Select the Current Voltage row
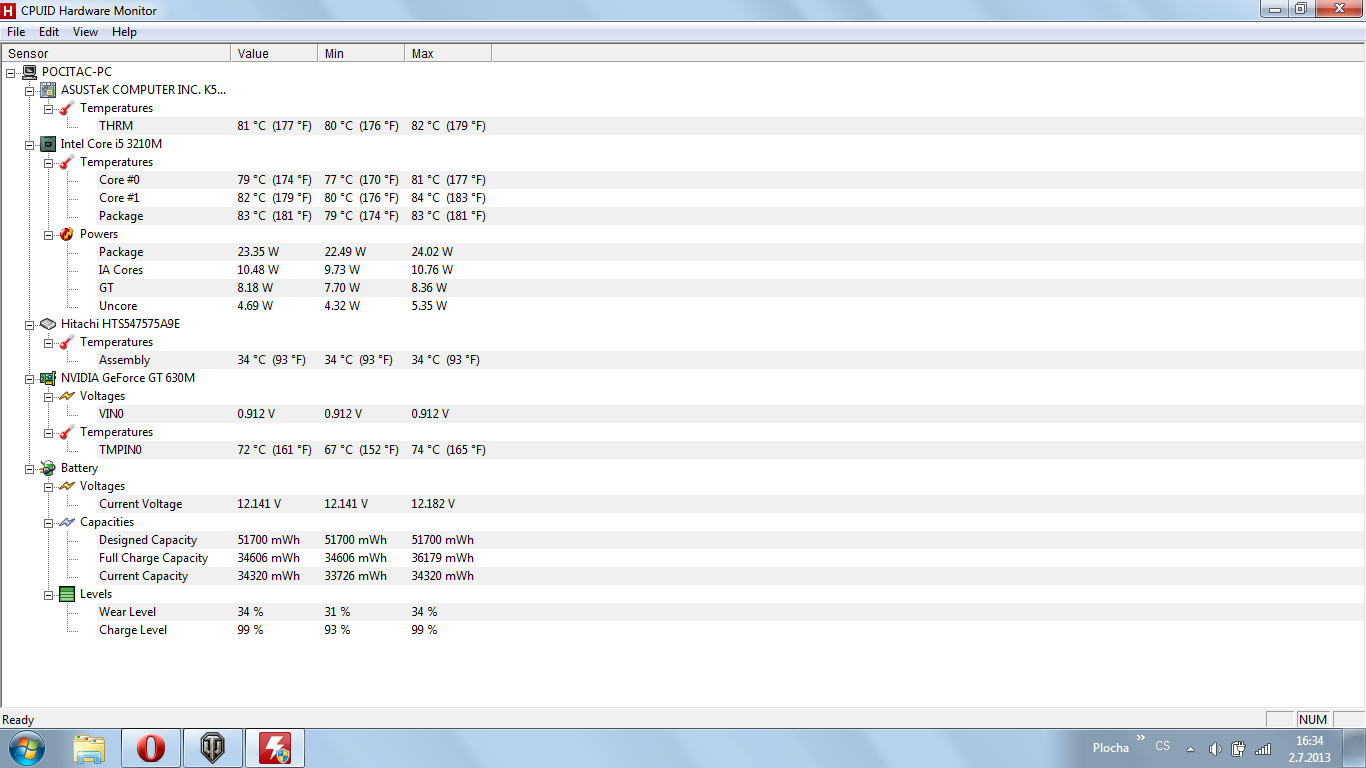 683,504
